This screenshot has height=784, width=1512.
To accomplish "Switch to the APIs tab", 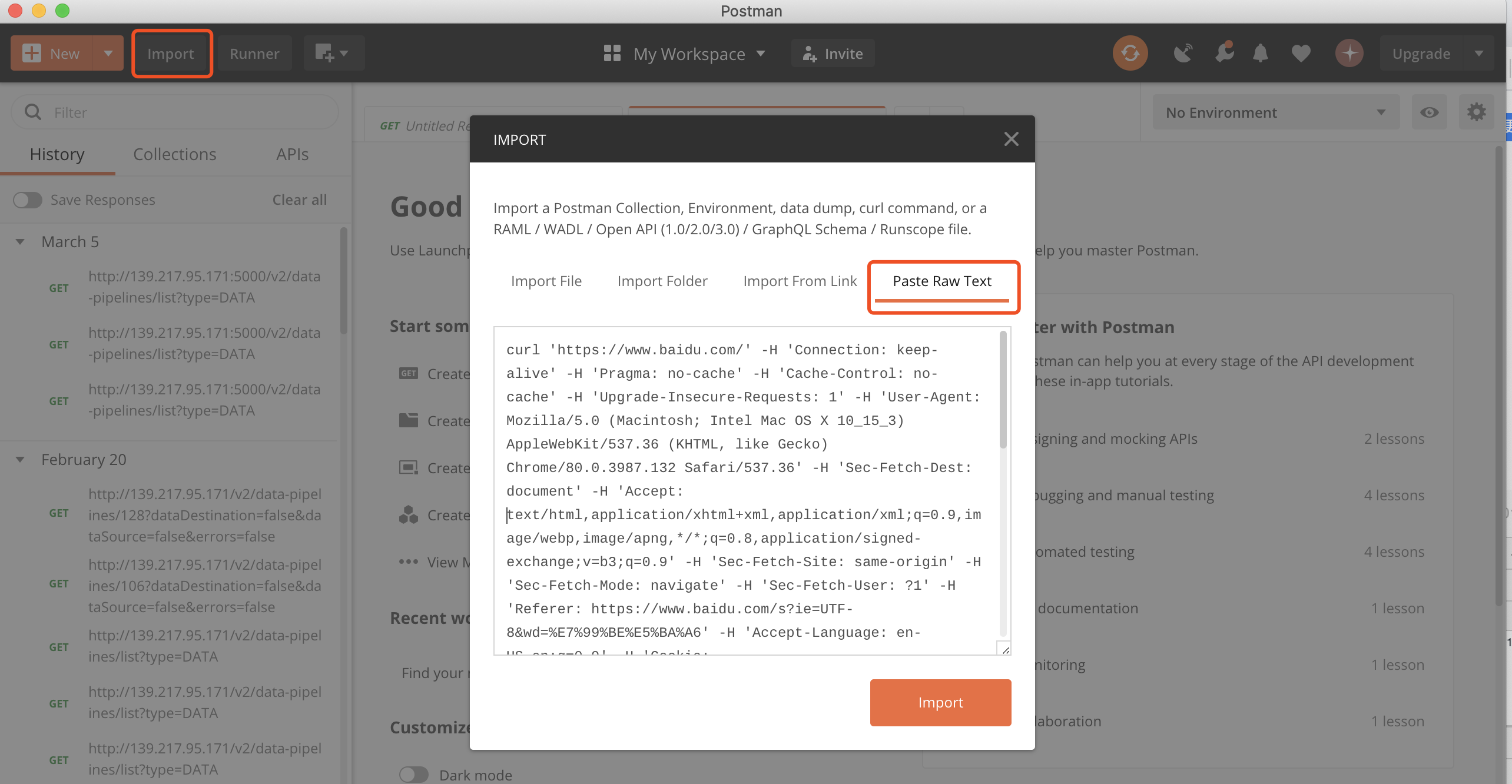I will pyautogui.click(x=293, y=154).
